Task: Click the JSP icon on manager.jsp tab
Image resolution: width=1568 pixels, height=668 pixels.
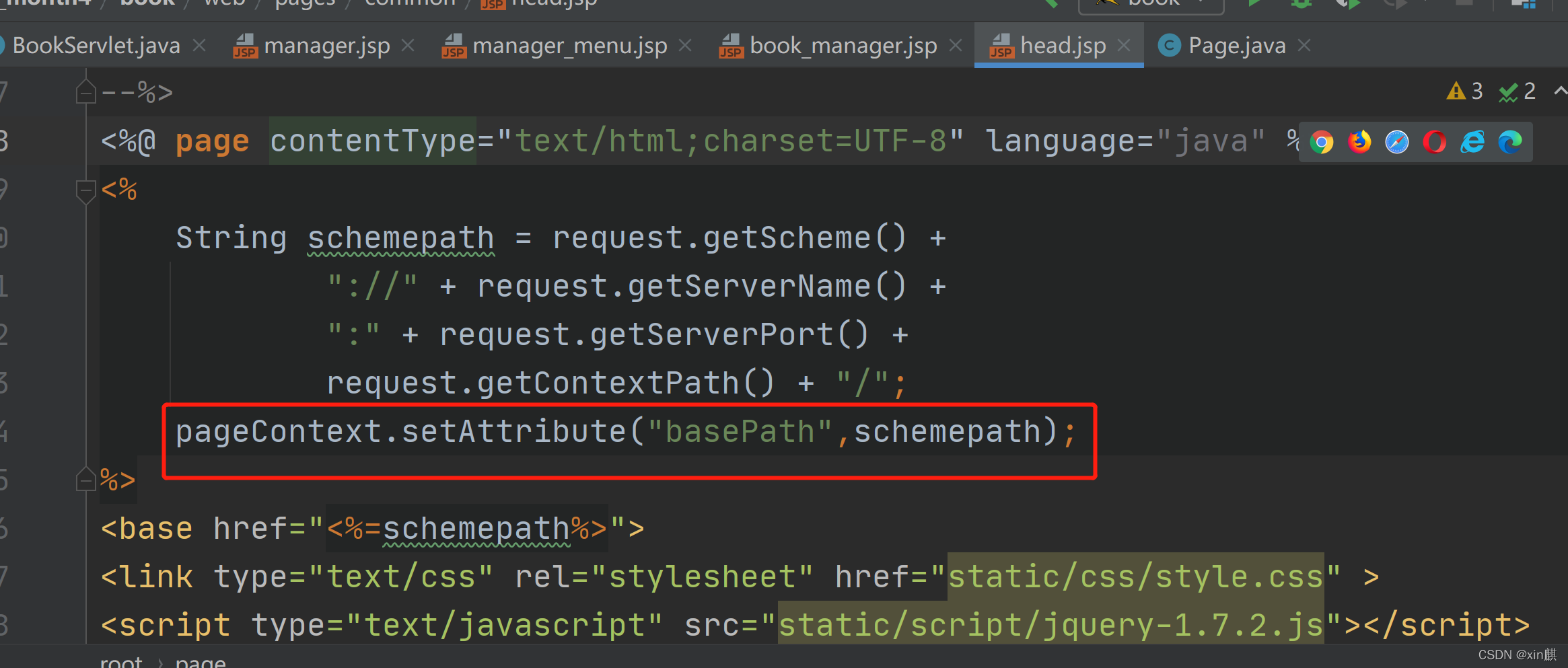Action: (x=246, y=46)
